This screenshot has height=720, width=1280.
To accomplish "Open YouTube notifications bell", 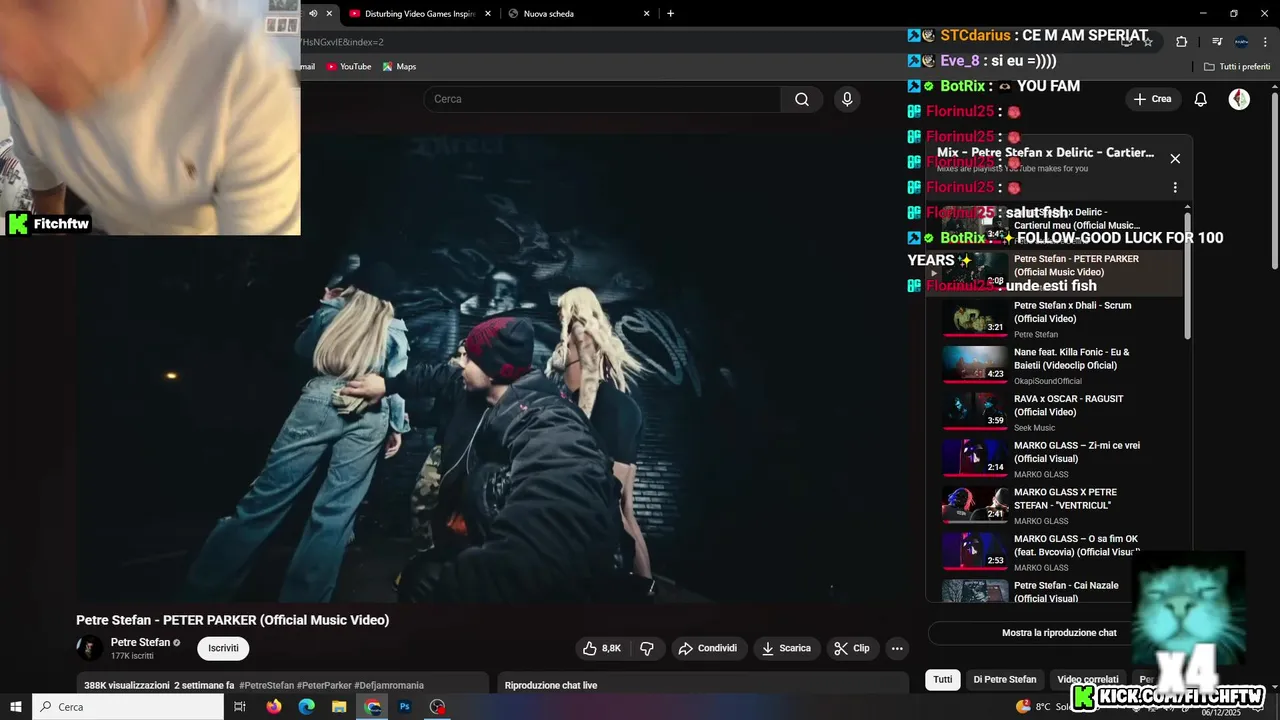I will [1201, 99].
